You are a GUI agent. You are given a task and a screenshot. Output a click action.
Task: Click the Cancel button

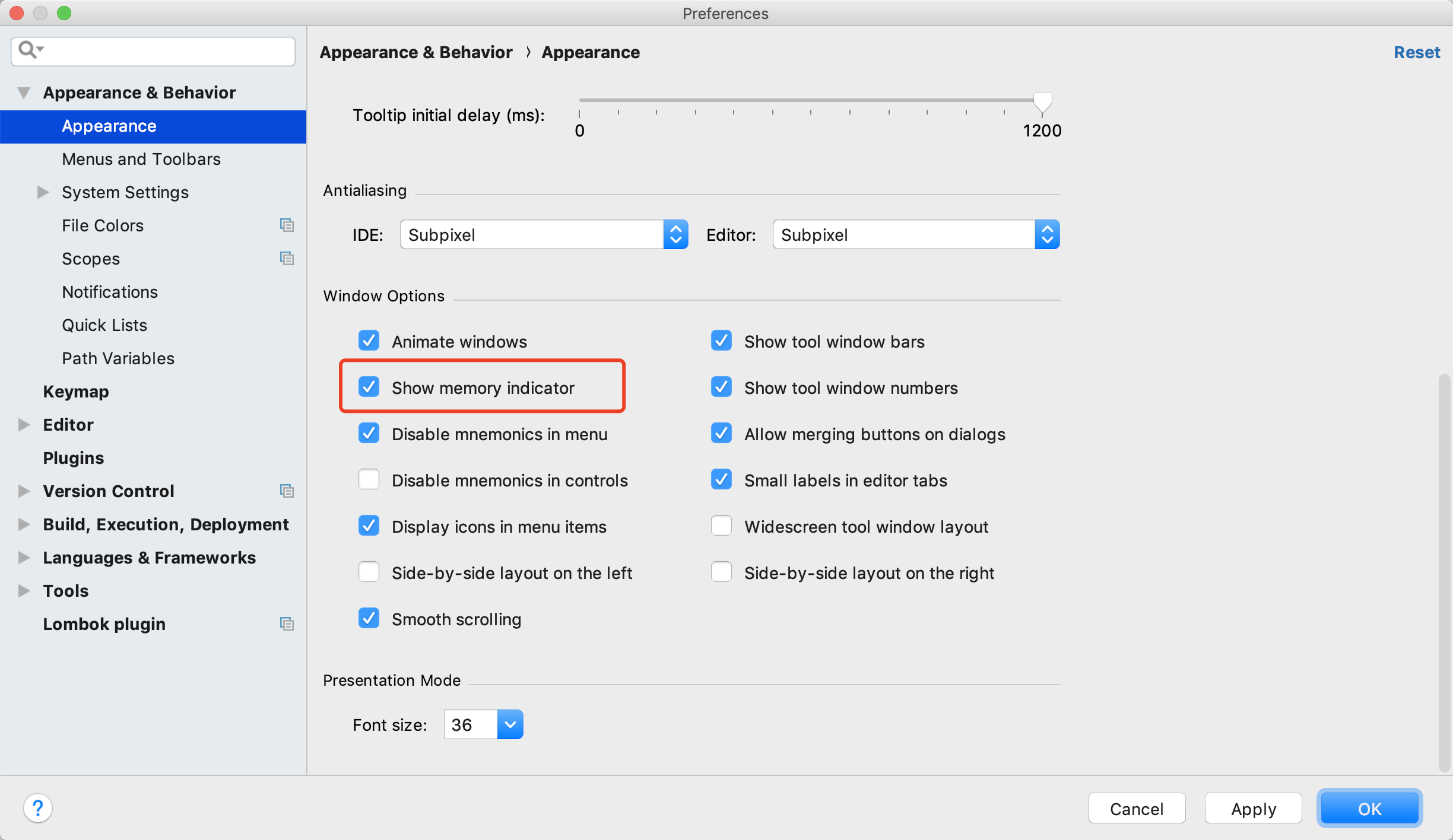click(x=1137, y=809)
